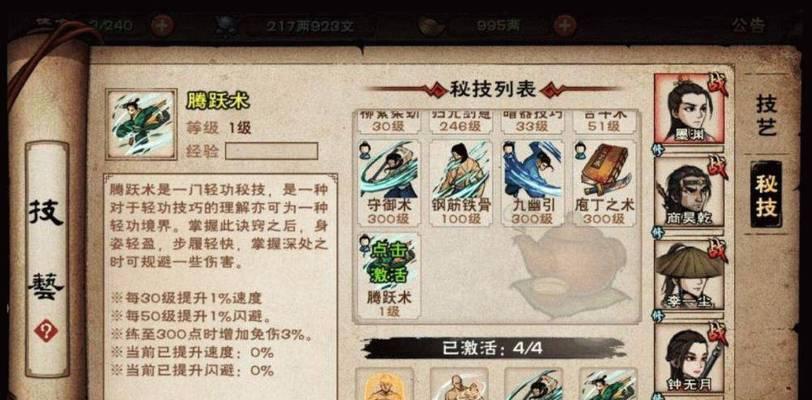The image size is (812, 400).
Task: Select the 钢筋铁骨 skill icon
Action: pyautogui.click(x=461, y=182)
